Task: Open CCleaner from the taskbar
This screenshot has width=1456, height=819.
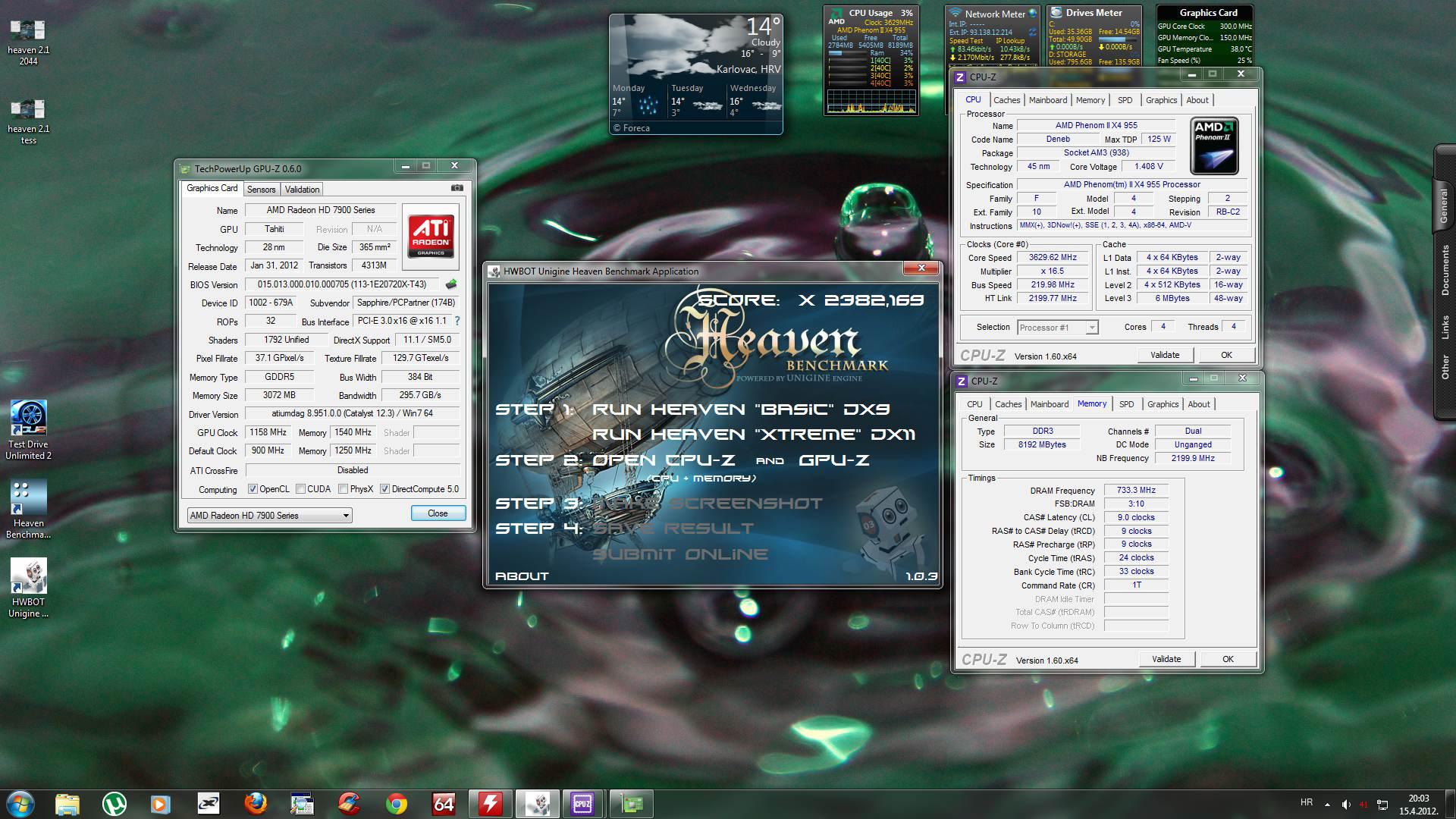Action: 349,804
